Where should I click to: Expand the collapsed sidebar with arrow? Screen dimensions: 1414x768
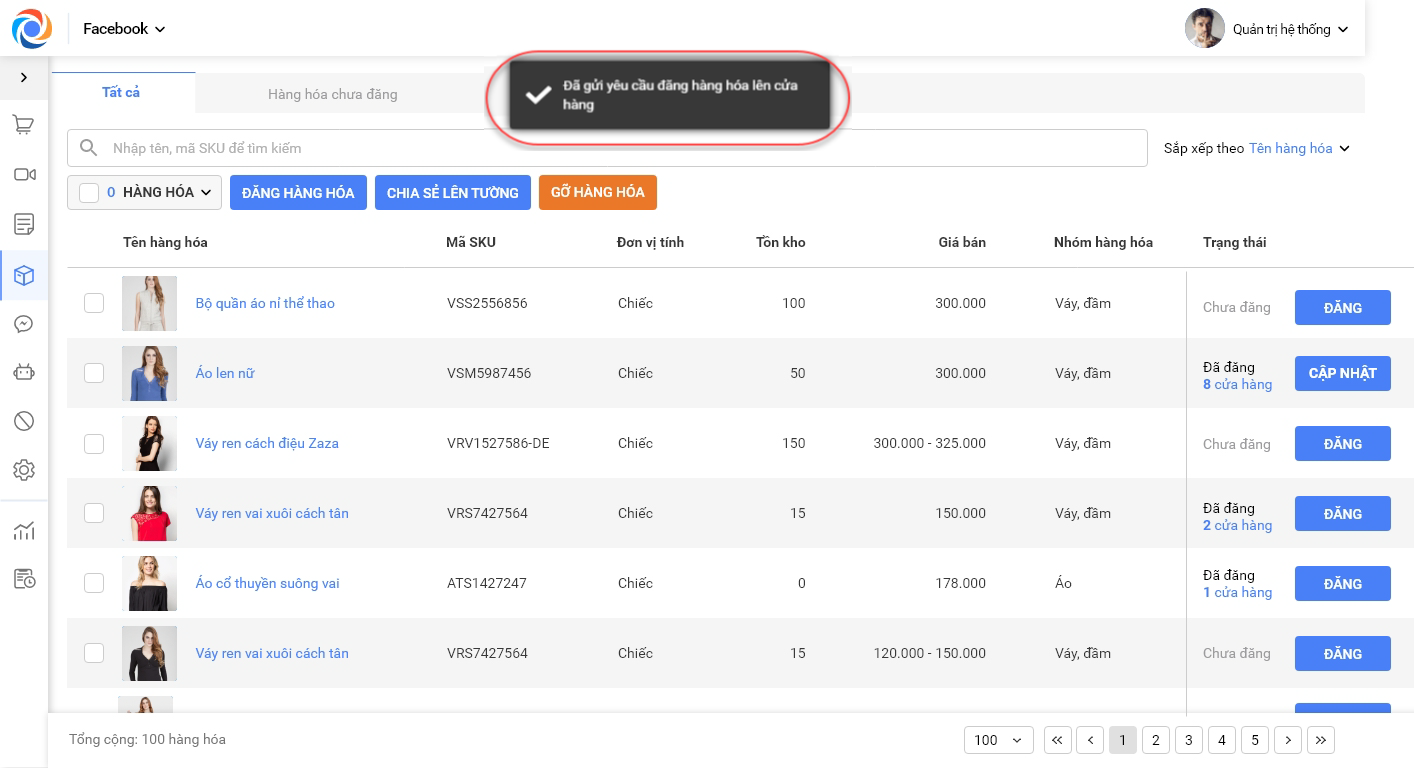[24, 77]
